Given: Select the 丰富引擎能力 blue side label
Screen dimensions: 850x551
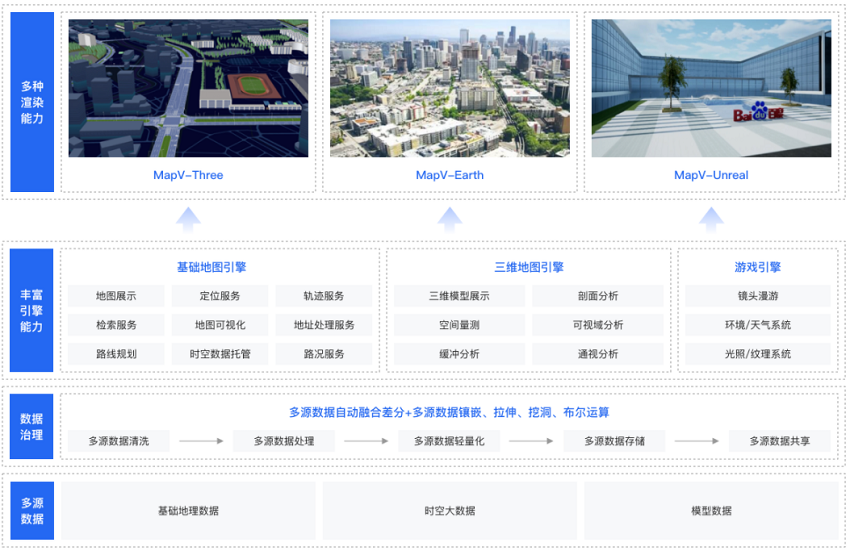Looking at the screenshot, I should [31, 310].
